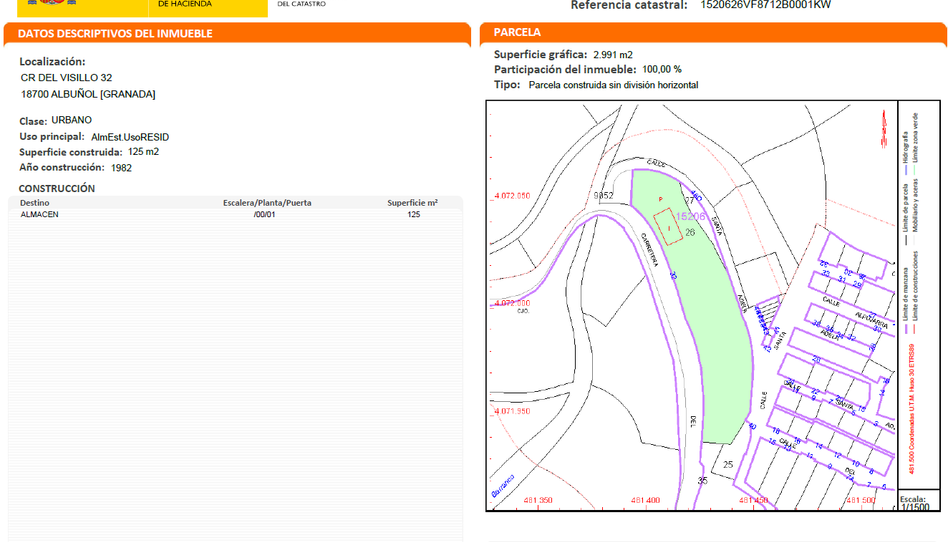The height and width of the screenshot is (542, 948).
Task: Select the red building outline in parcel
Action: [x=666, y=218]
